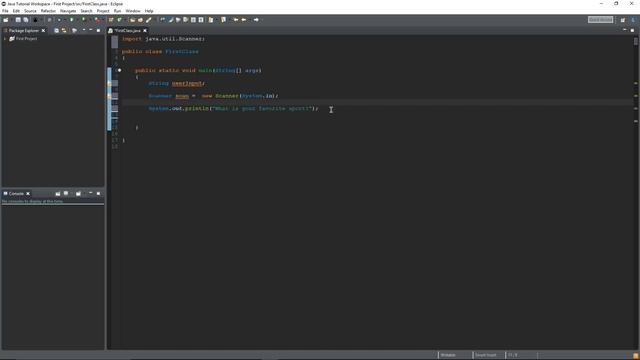Maximize the Package Explorer view
The image size is (640, 360).
coord(98,30)
